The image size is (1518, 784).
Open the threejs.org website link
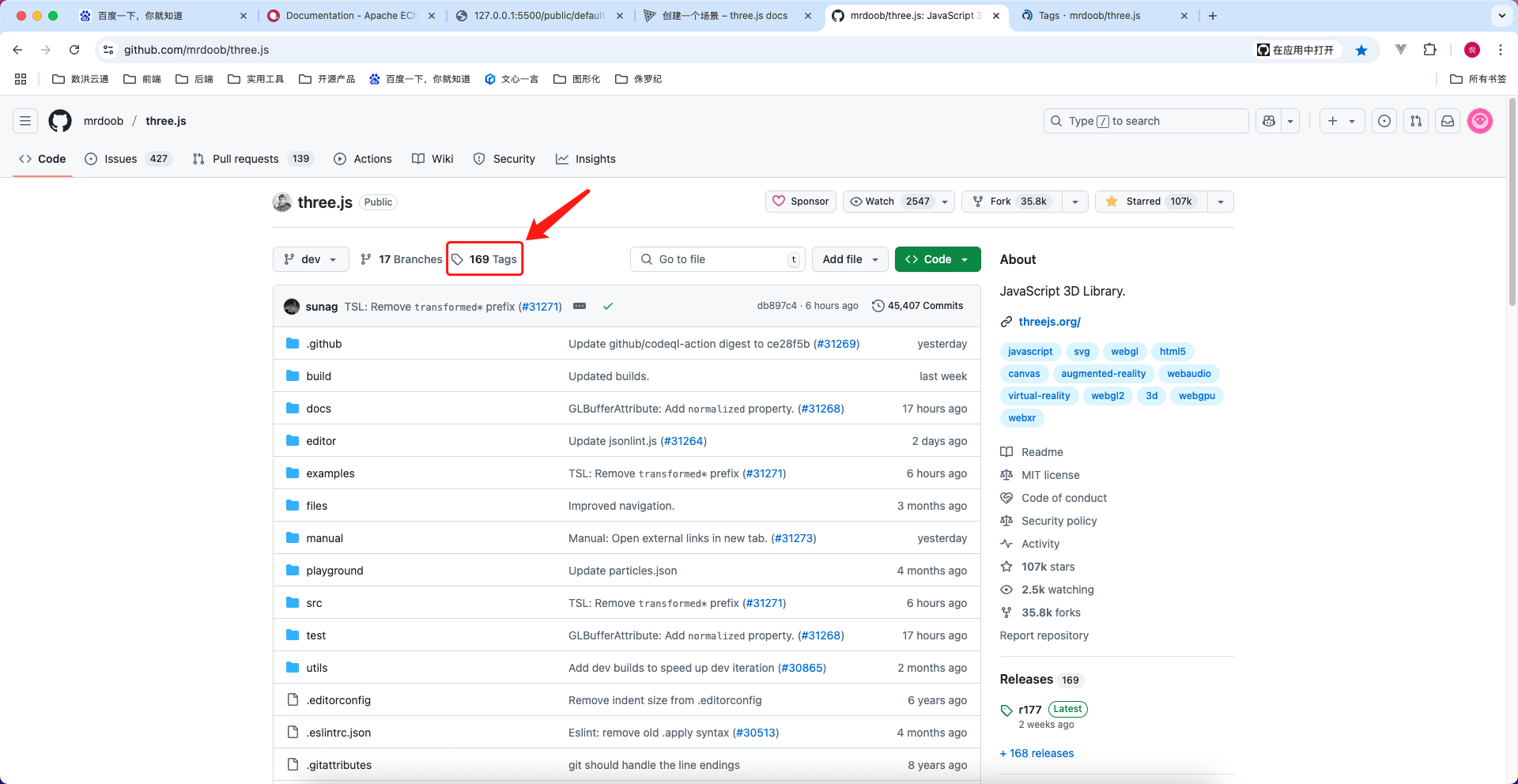click(x=1049, y=322)
